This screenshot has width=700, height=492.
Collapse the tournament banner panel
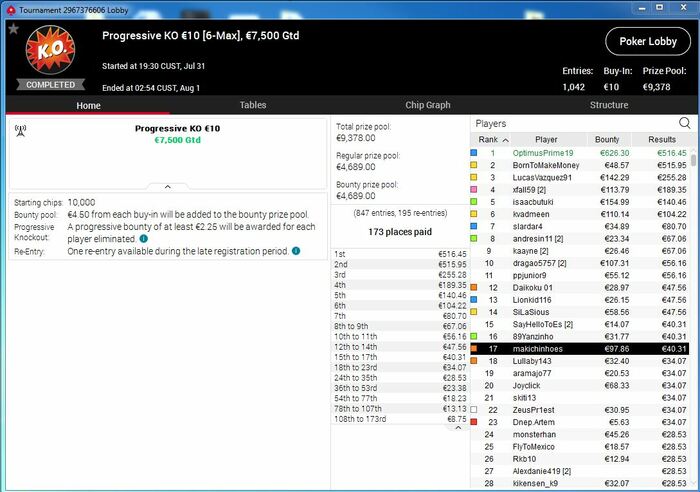168,187
